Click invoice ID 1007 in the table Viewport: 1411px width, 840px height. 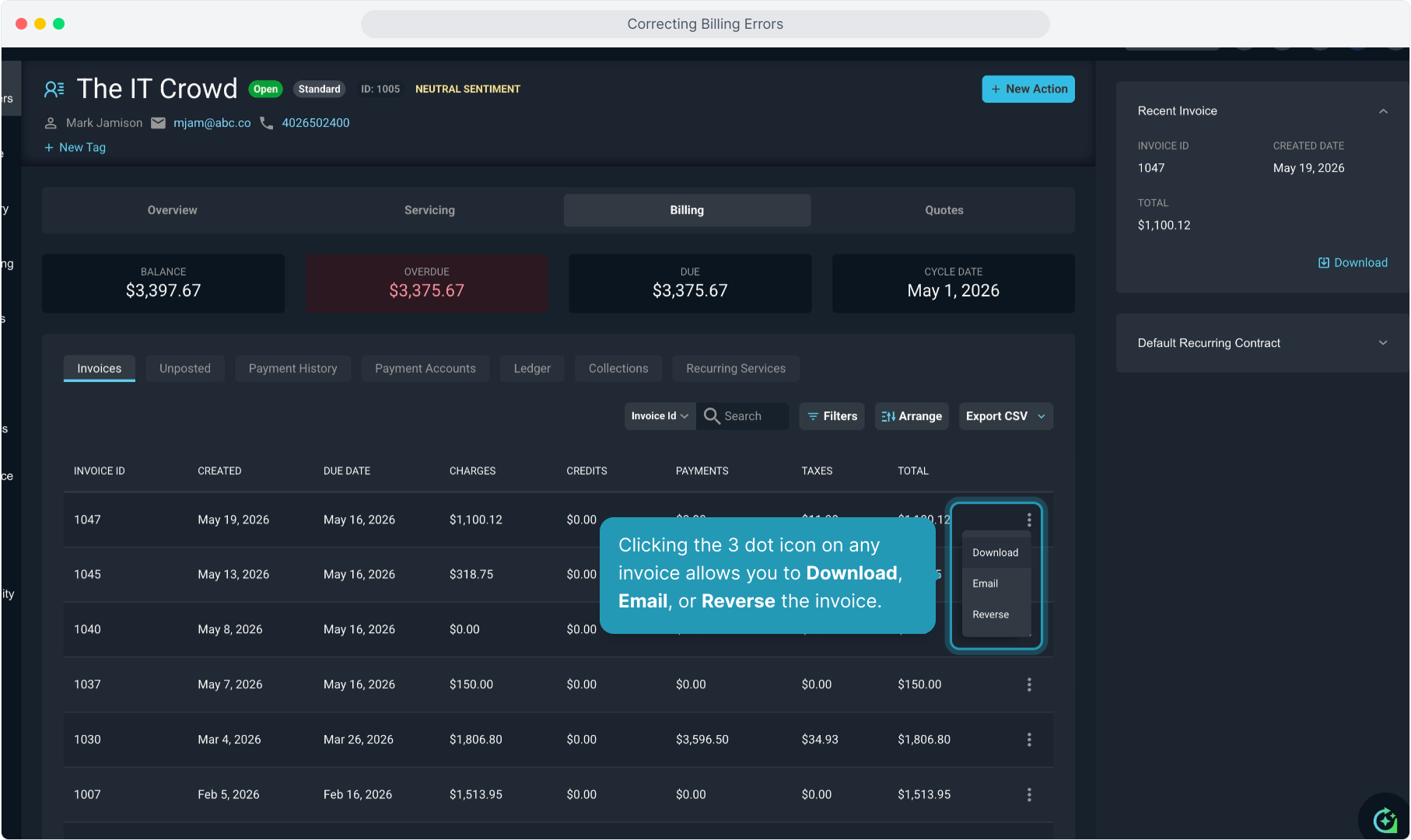(x=87, y=795)
